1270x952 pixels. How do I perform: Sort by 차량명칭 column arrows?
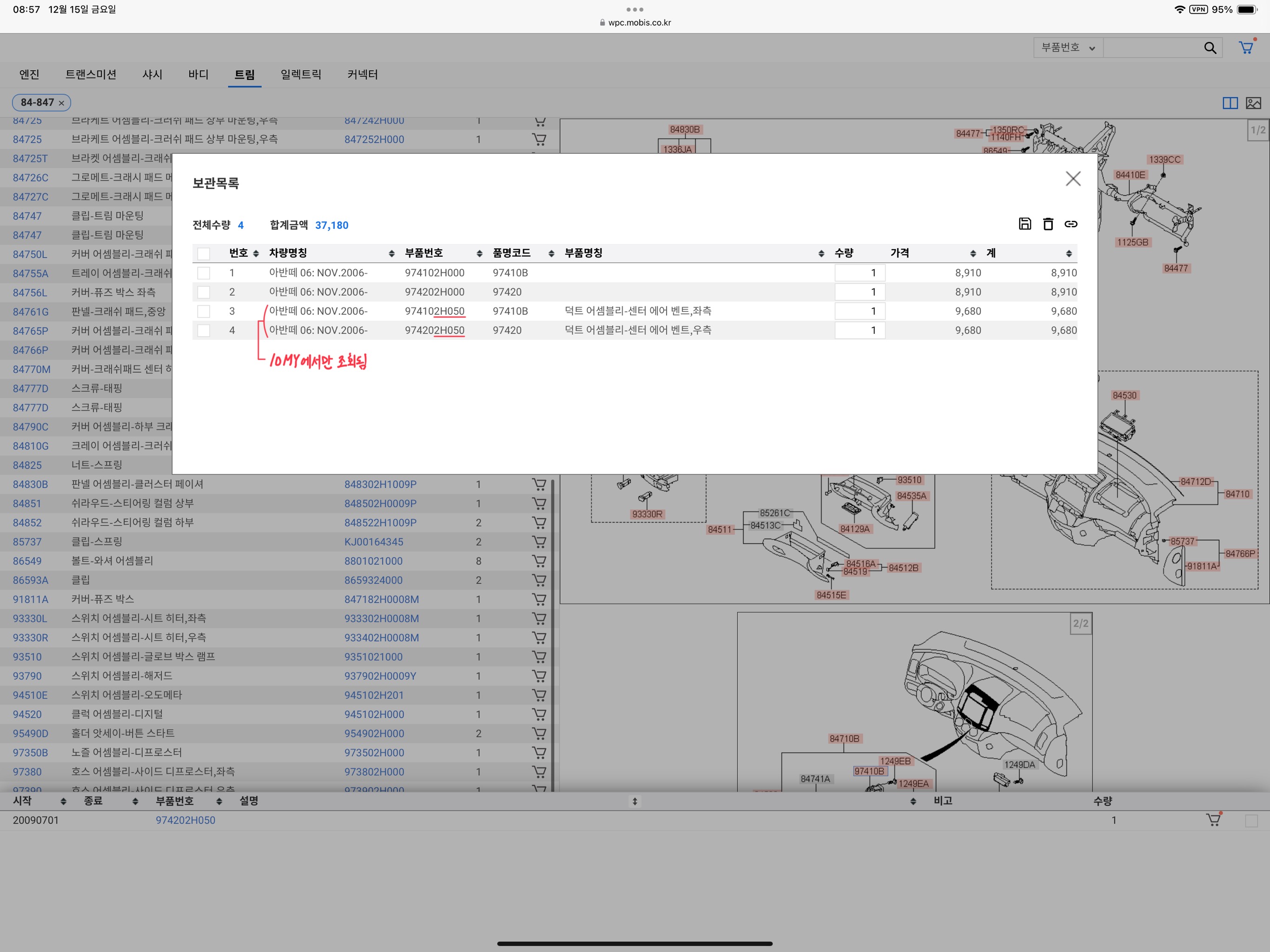point(391,254)
